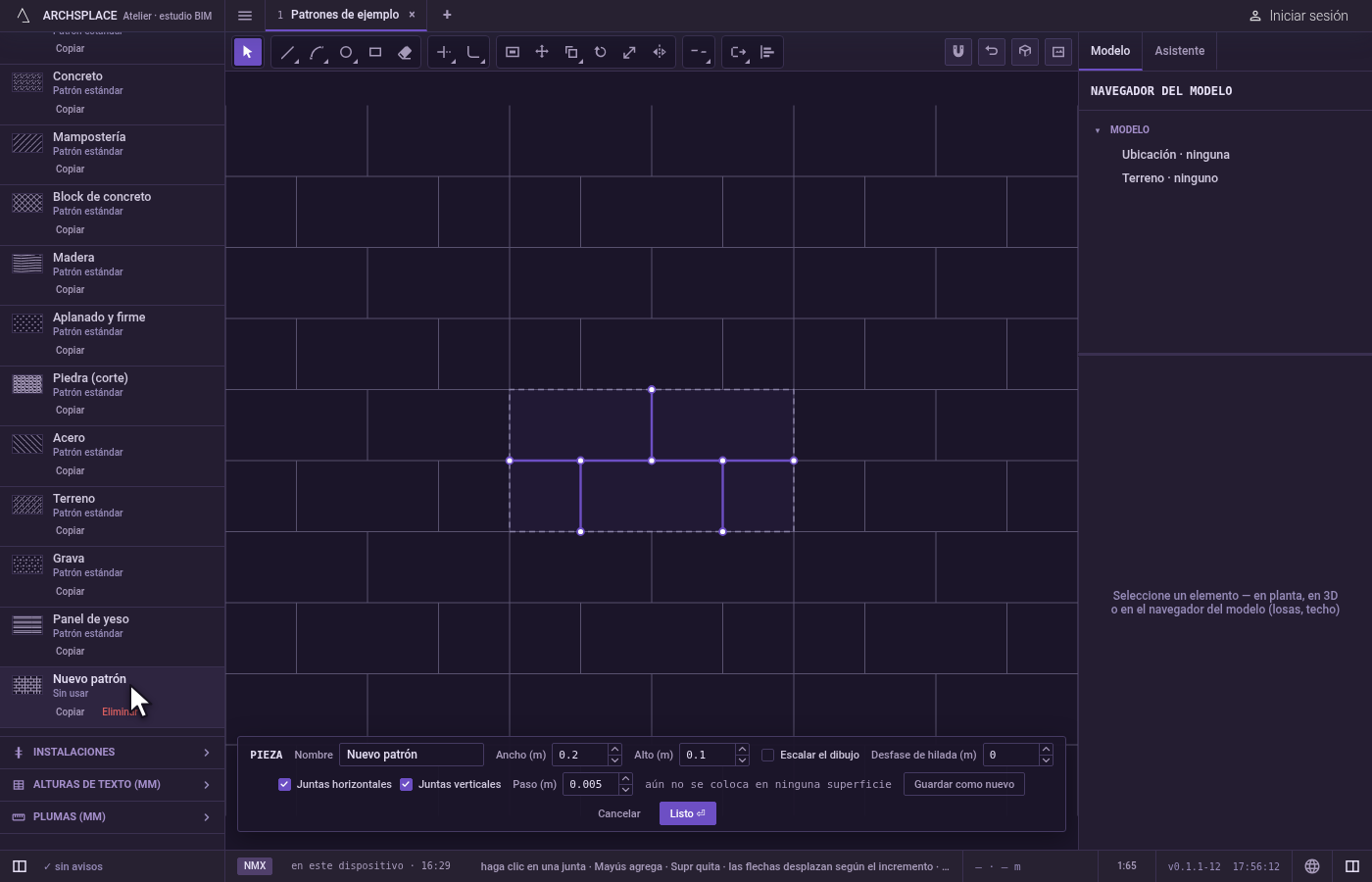
Task: Click the undo arrow icon
Action: click(992, 52)
